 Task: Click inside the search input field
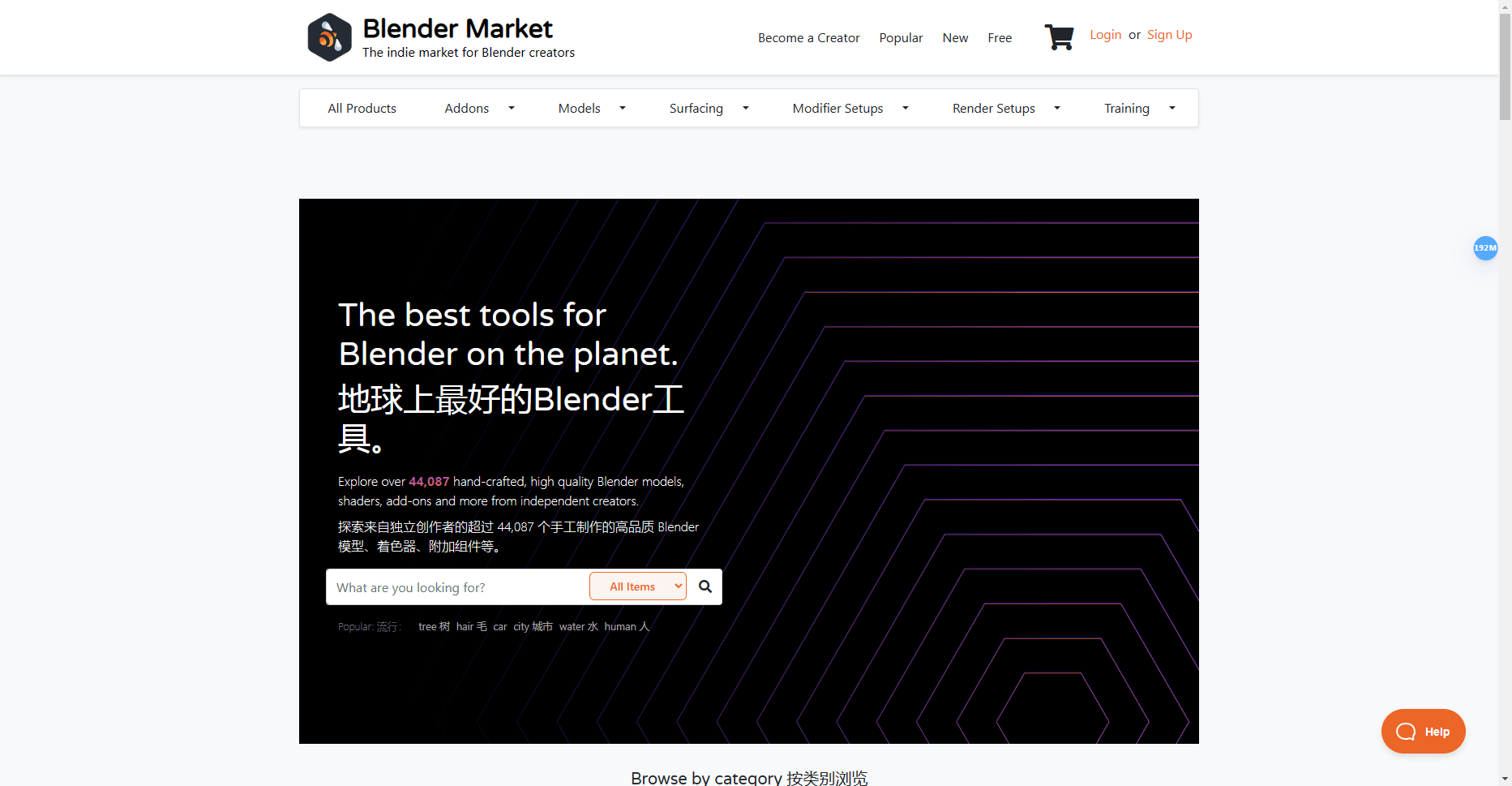(454, 586)
